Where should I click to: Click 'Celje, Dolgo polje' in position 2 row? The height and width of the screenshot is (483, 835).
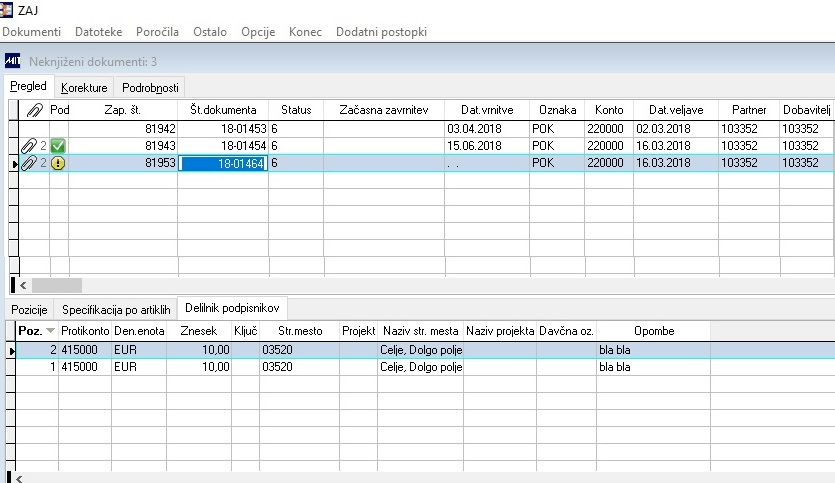[x=421, y=350]
